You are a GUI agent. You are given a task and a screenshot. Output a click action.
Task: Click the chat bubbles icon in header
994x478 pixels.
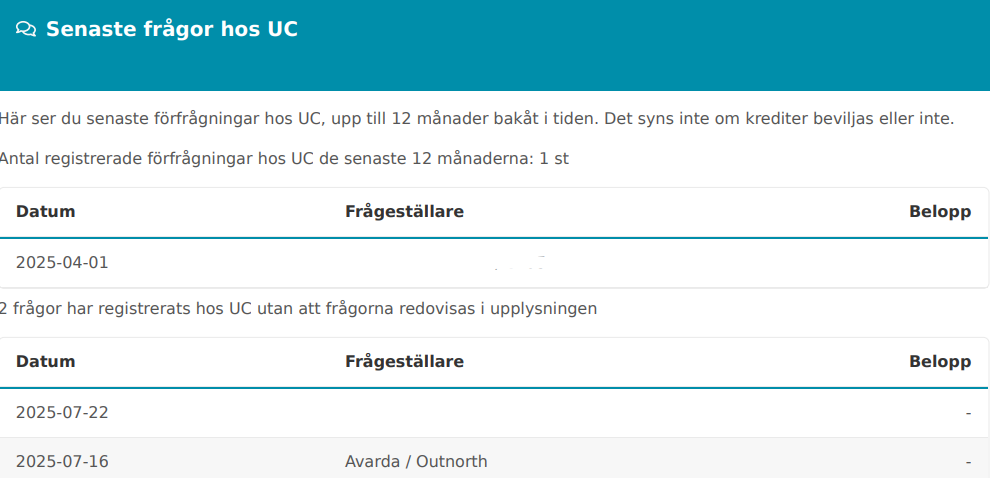pos(26,30)
